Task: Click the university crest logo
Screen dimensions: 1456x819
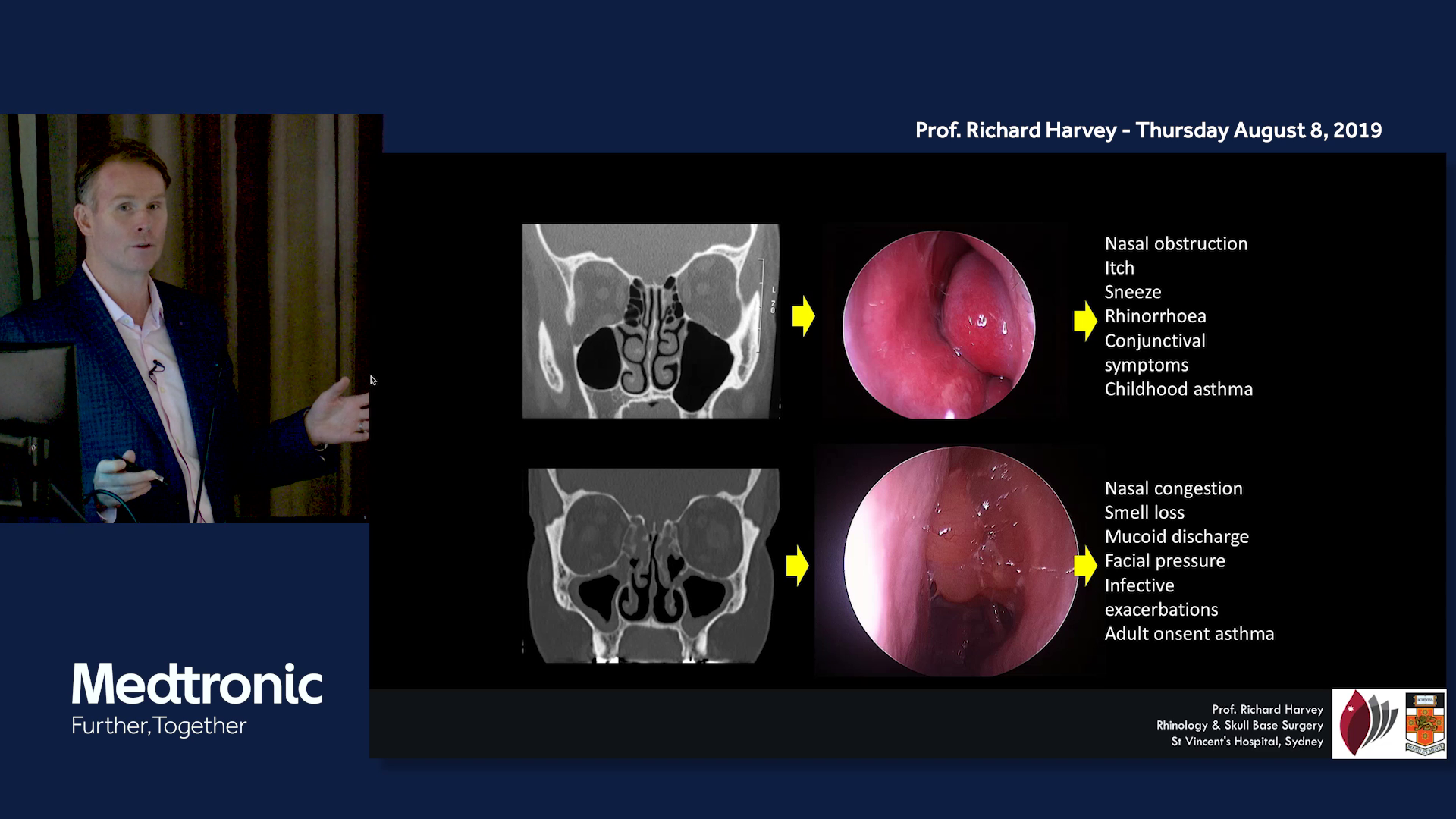Action: point(1424,723)
